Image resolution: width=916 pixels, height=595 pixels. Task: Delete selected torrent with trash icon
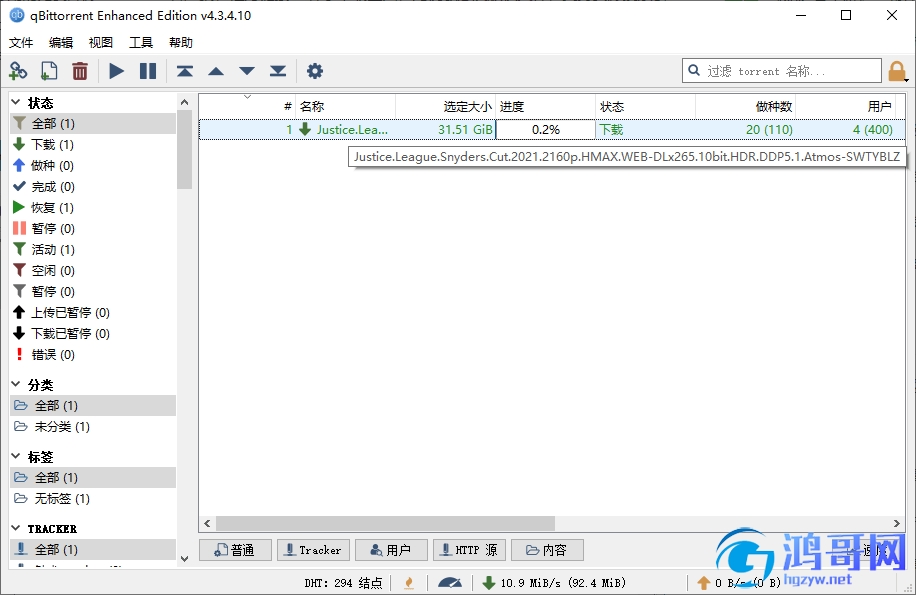(79, 71)
